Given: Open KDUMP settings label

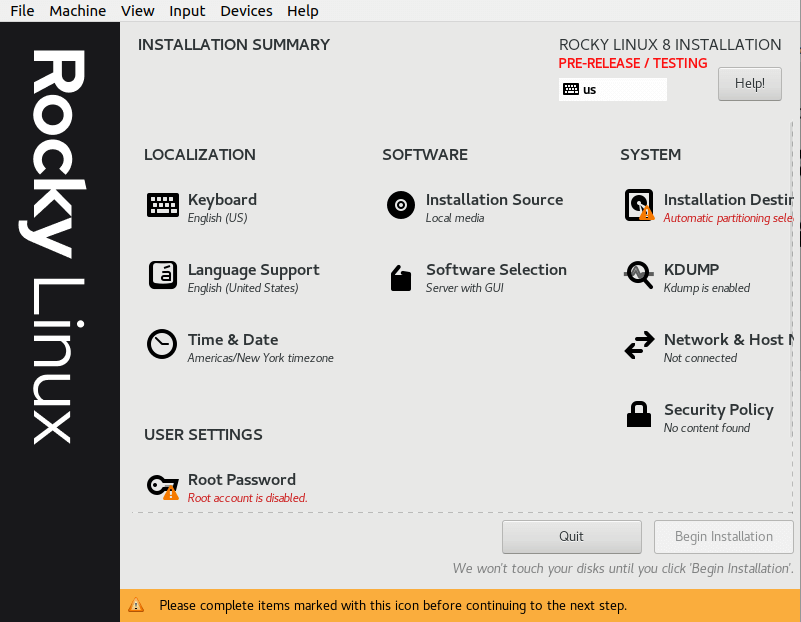Looking at the screenshot, I should click(691, 270).
